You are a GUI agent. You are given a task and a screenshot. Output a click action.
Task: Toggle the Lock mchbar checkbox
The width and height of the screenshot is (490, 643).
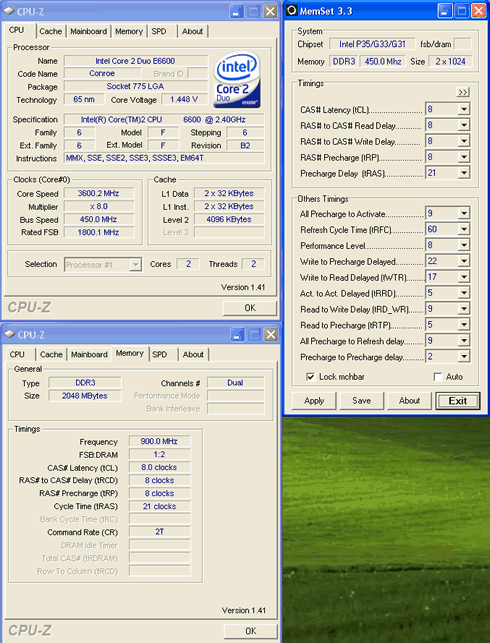click(310, 376)
